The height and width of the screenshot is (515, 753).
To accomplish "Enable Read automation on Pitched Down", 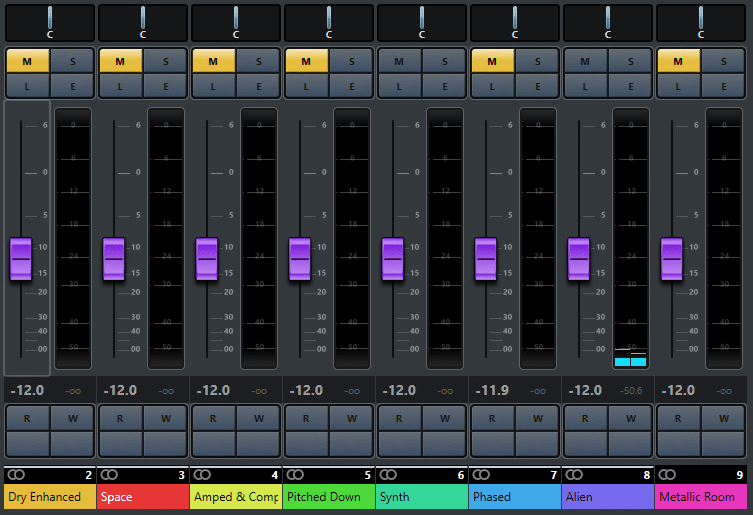I will pyautogui.click(x=306, y=418).
